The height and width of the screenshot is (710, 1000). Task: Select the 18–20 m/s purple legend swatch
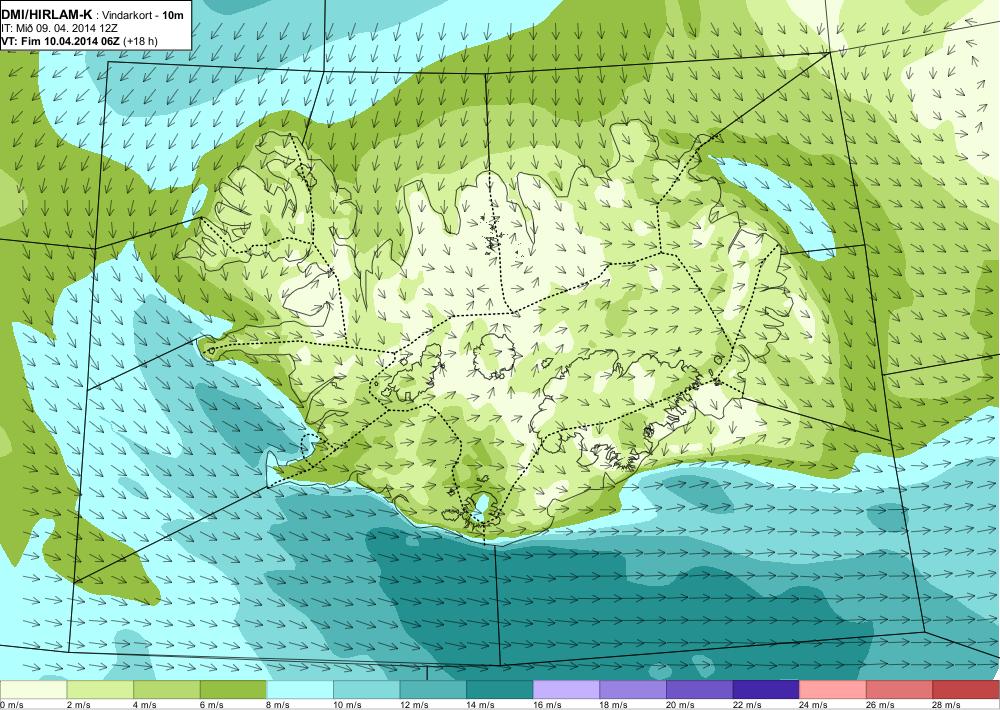click(633, 690)
